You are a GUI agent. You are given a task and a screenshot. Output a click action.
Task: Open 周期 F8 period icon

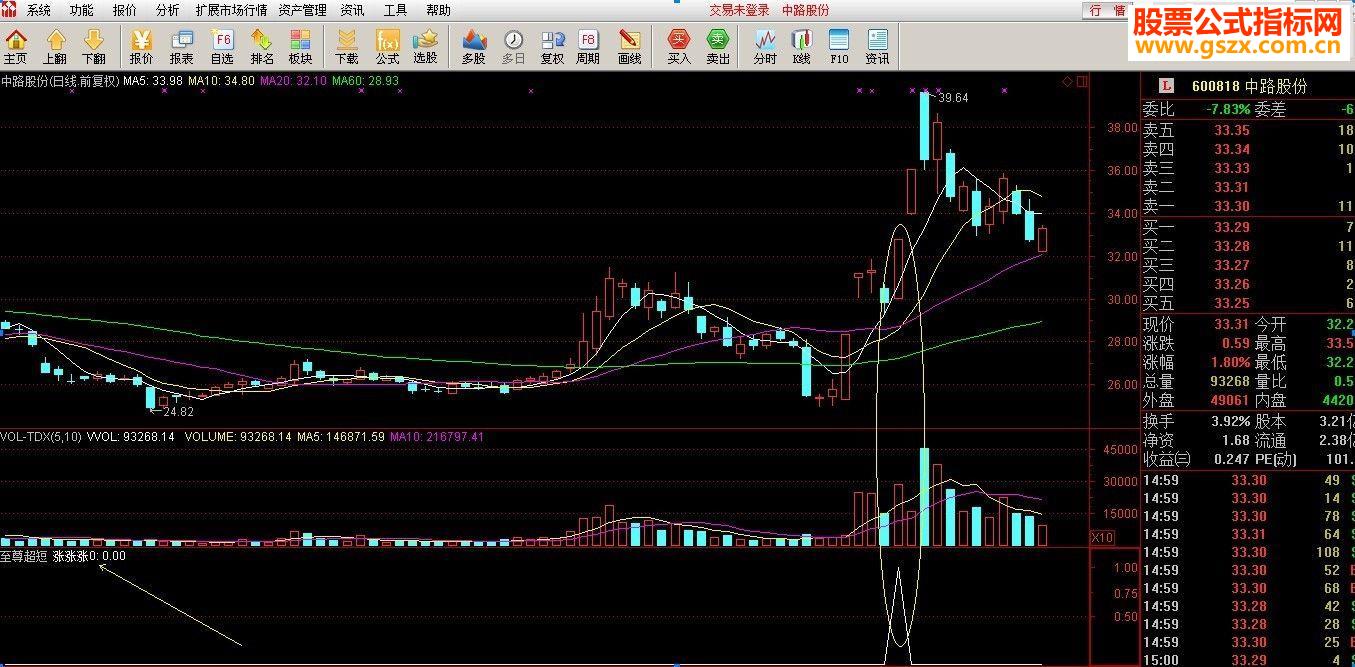coord(588,46)
